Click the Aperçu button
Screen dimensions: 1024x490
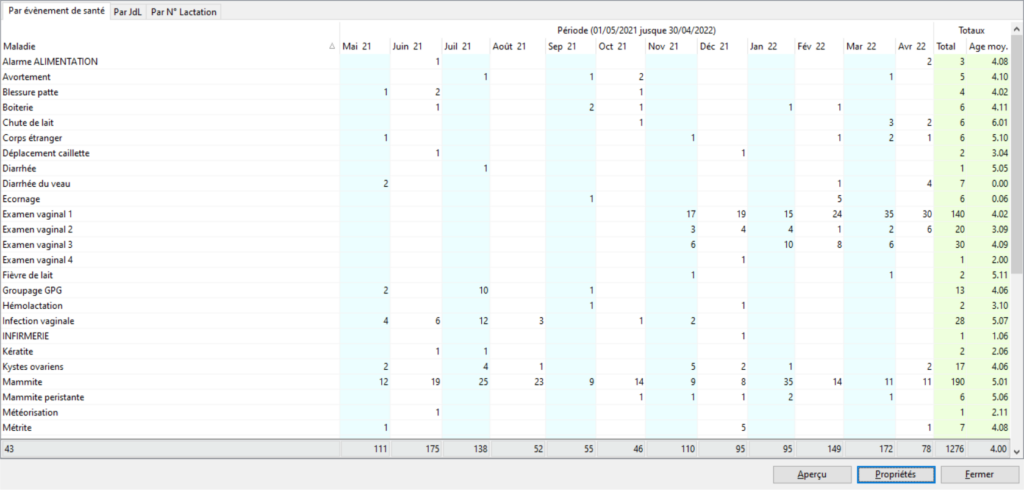809,473
